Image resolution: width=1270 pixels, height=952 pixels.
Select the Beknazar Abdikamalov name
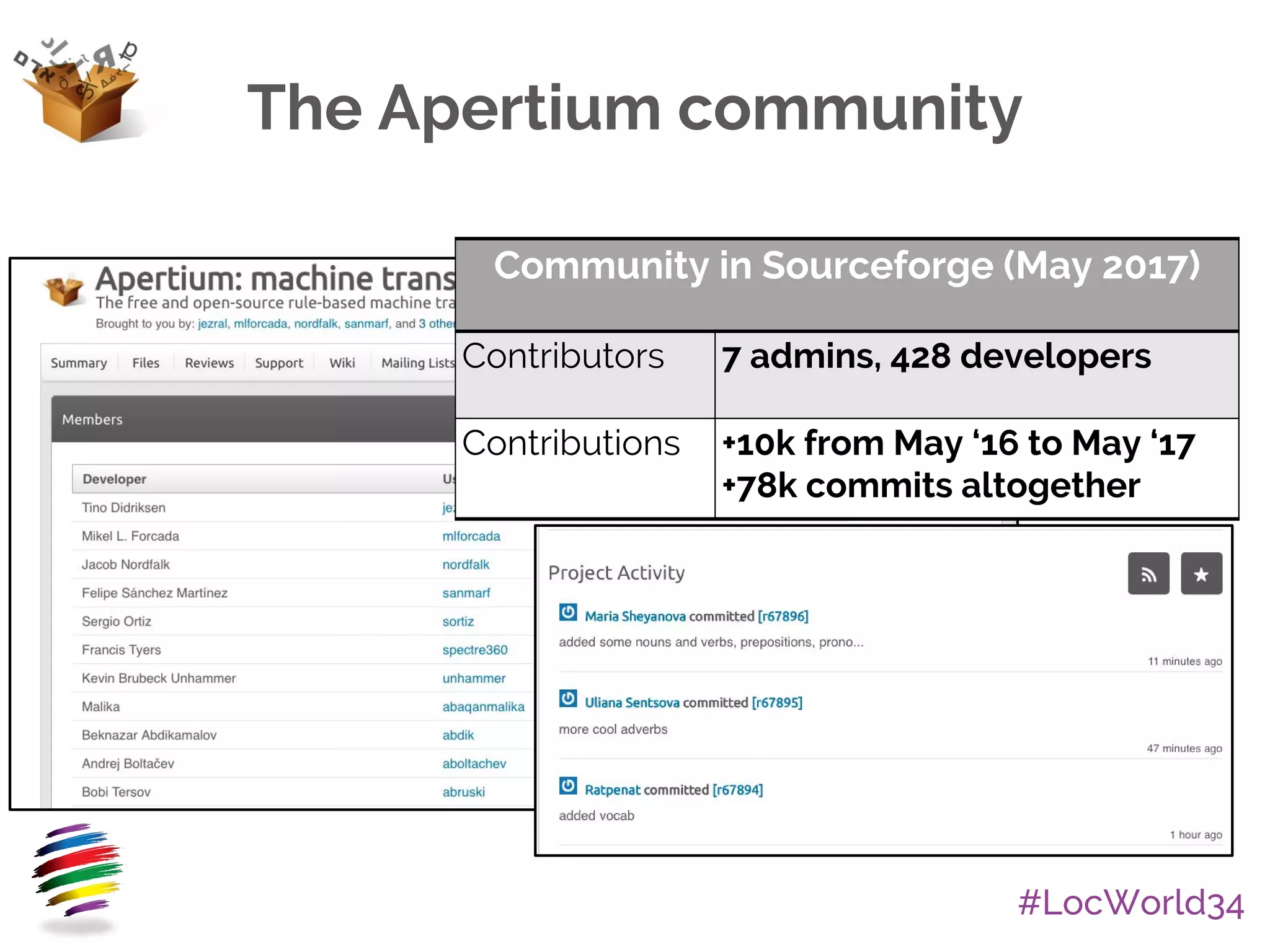point(149,736)
